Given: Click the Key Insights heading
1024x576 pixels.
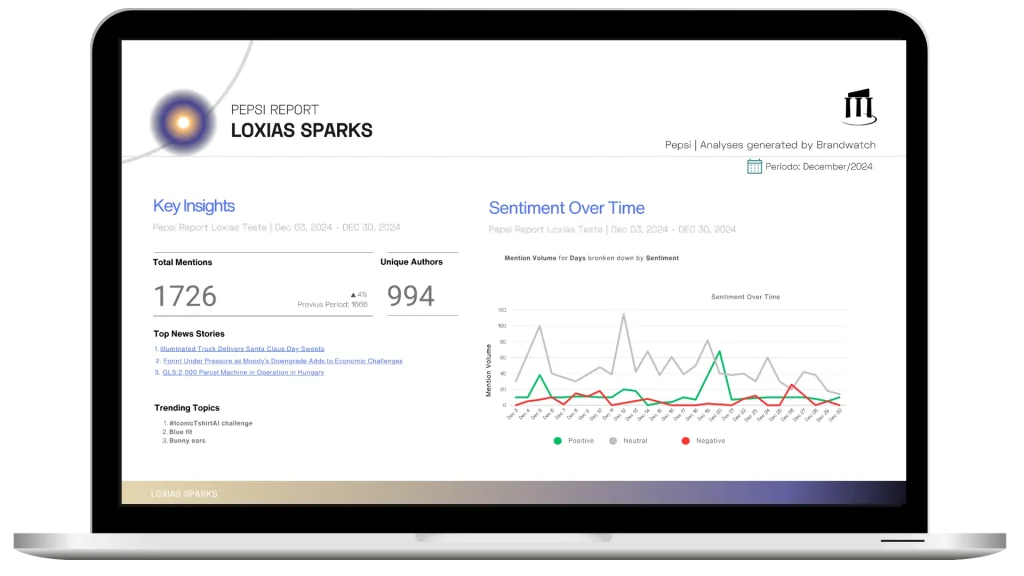Looking at the screenshot, I should coord(194,206).
